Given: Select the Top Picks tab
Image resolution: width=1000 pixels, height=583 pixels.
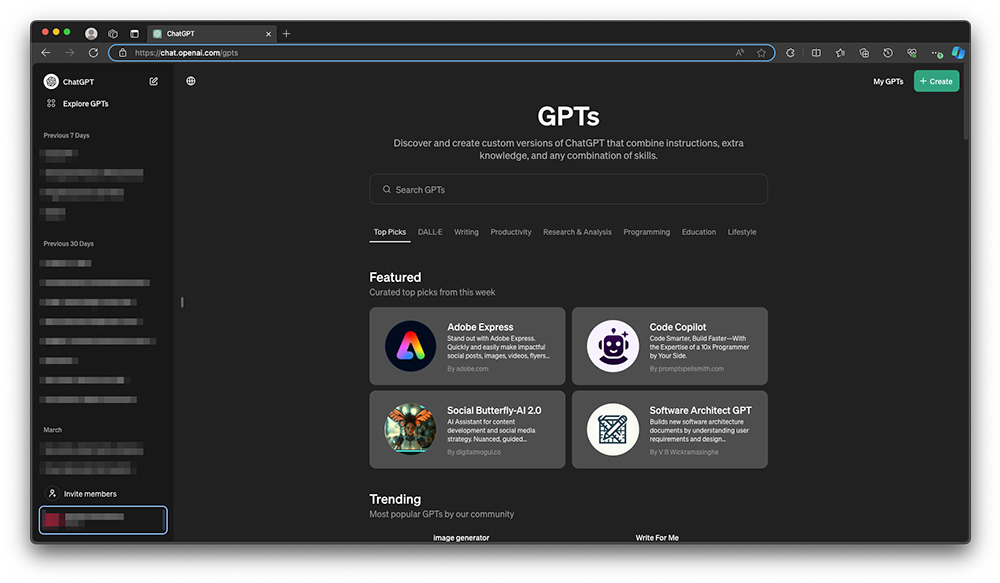Looking at the screenshot, I should (390, 232).
